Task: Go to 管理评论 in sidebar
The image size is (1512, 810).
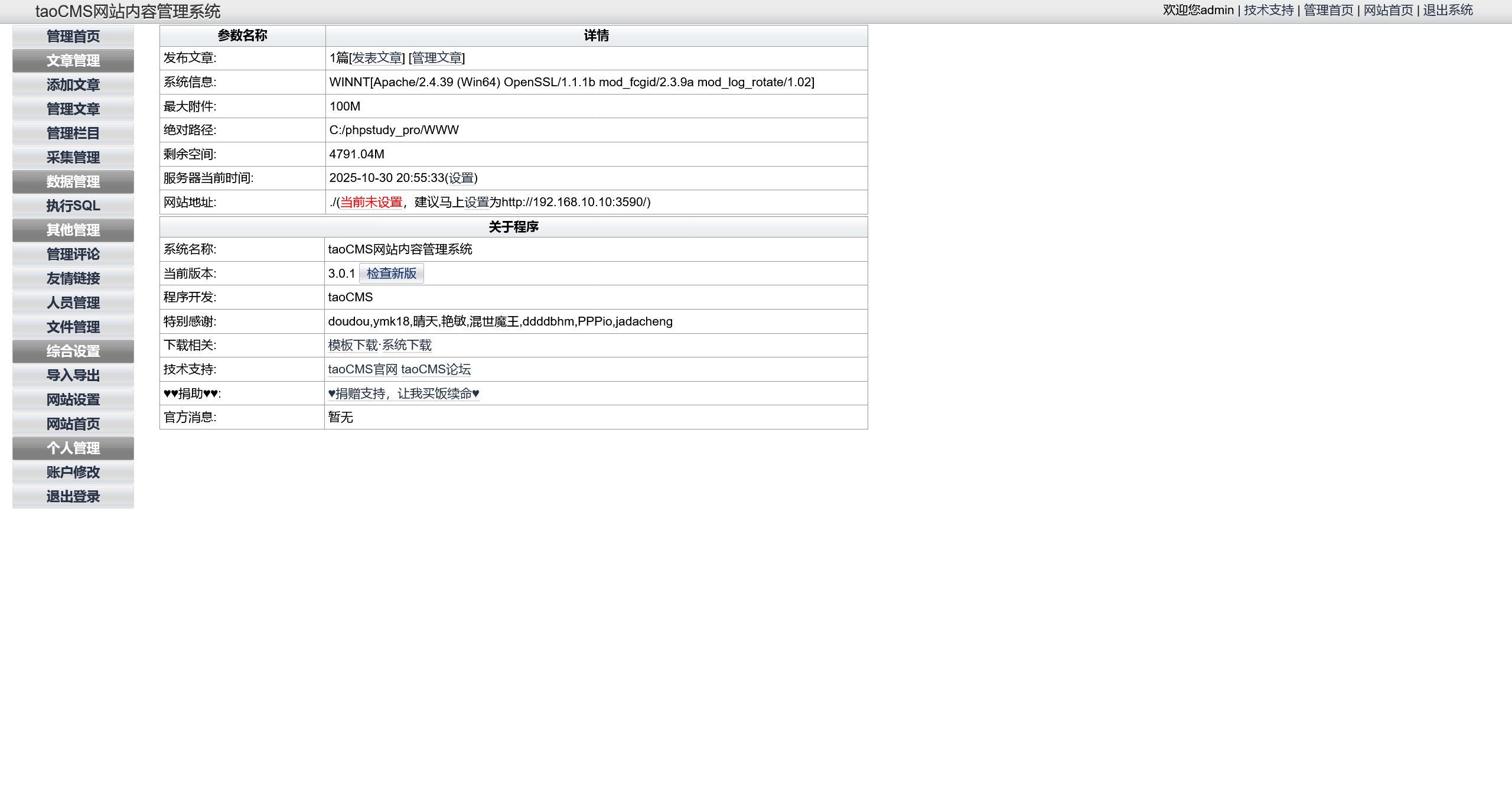Action: pos(73,255)
